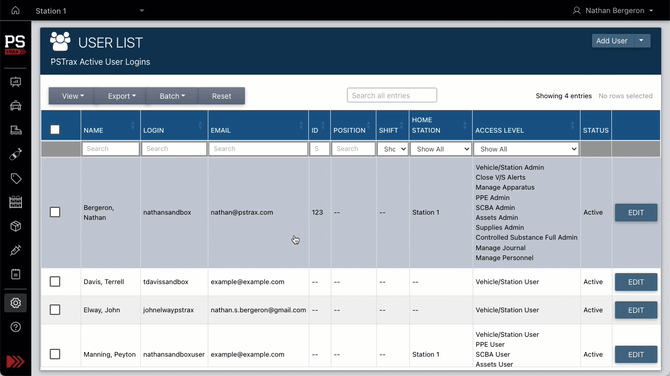Click the Showing 4 entries text

point(564,96)
